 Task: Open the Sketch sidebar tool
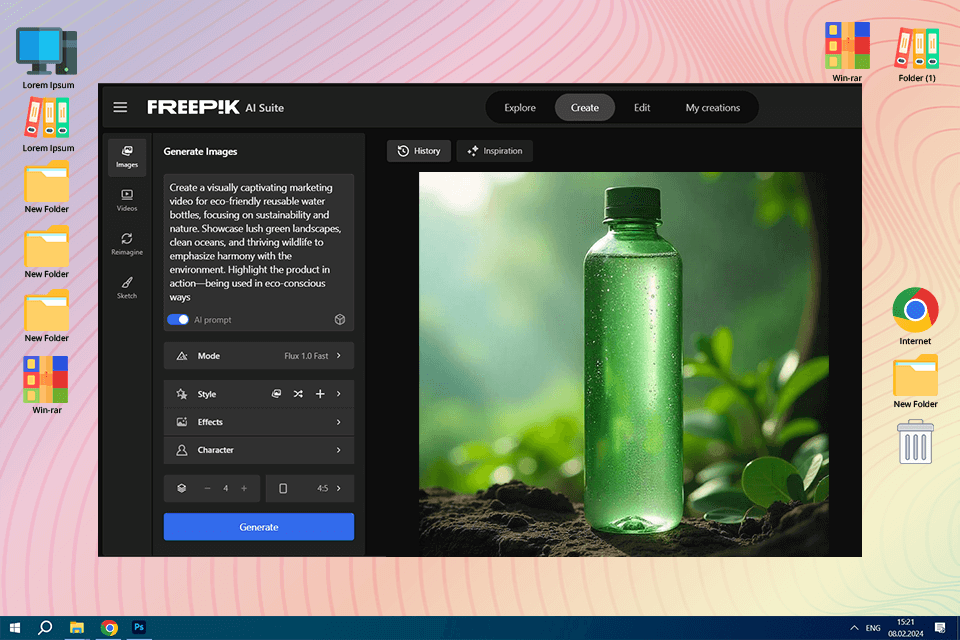coord(127,287)
